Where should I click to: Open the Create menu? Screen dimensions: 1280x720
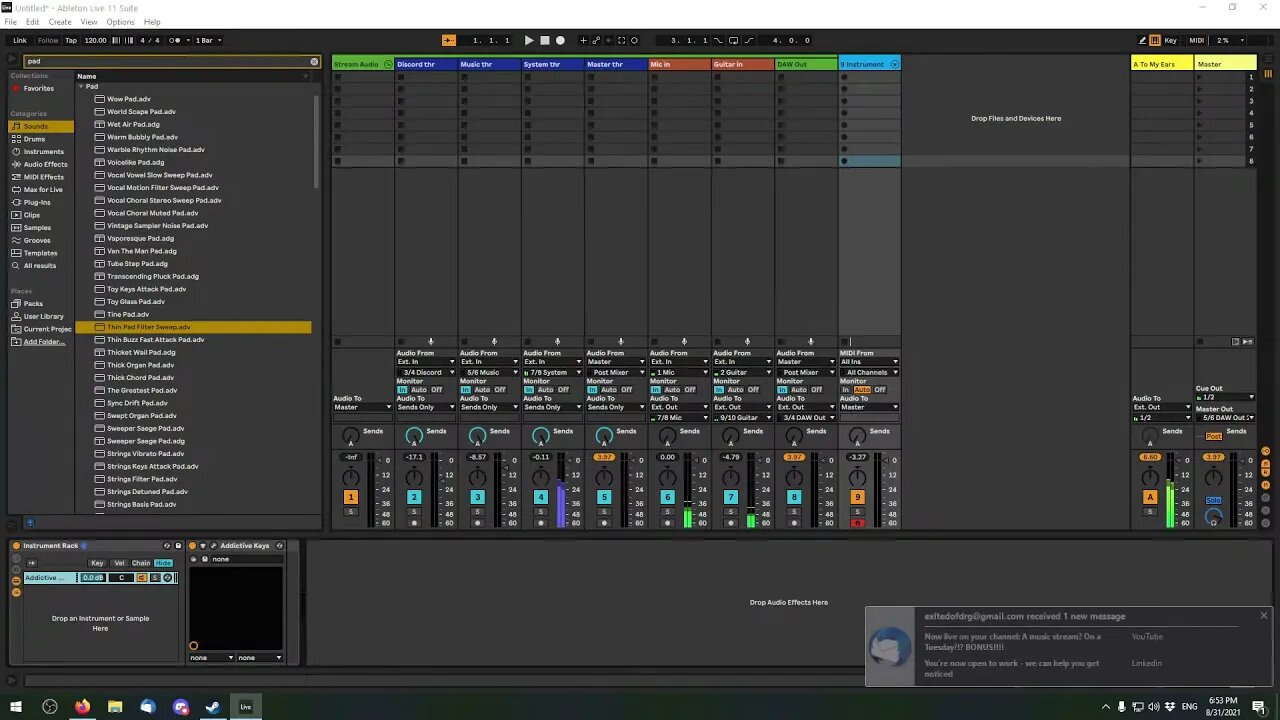[x=60, y=22]
